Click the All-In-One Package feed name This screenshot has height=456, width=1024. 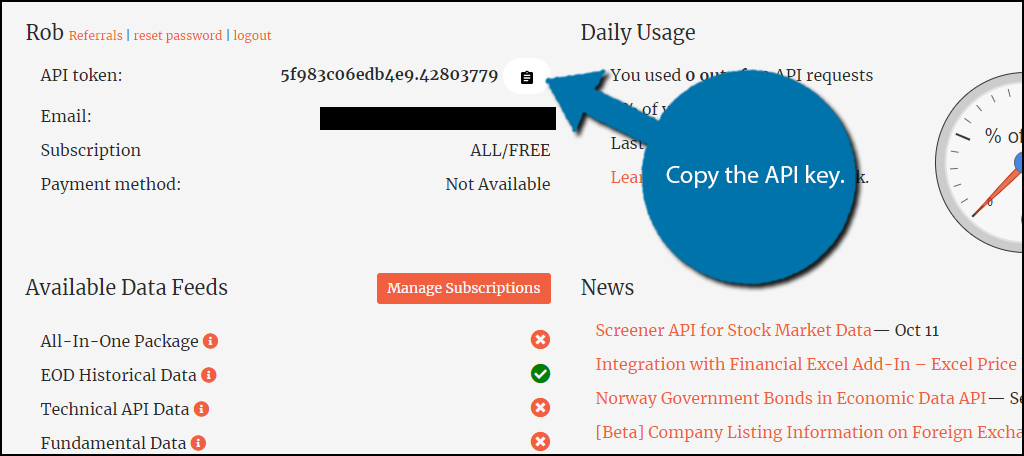120,342
